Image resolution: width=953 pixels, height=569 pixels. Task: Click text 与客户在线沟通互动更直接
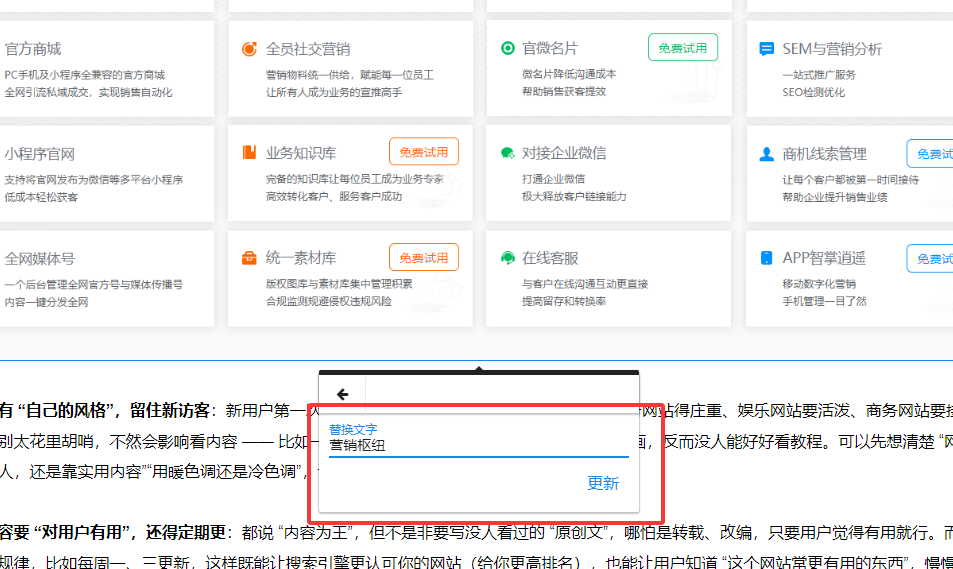coord(585,284)
